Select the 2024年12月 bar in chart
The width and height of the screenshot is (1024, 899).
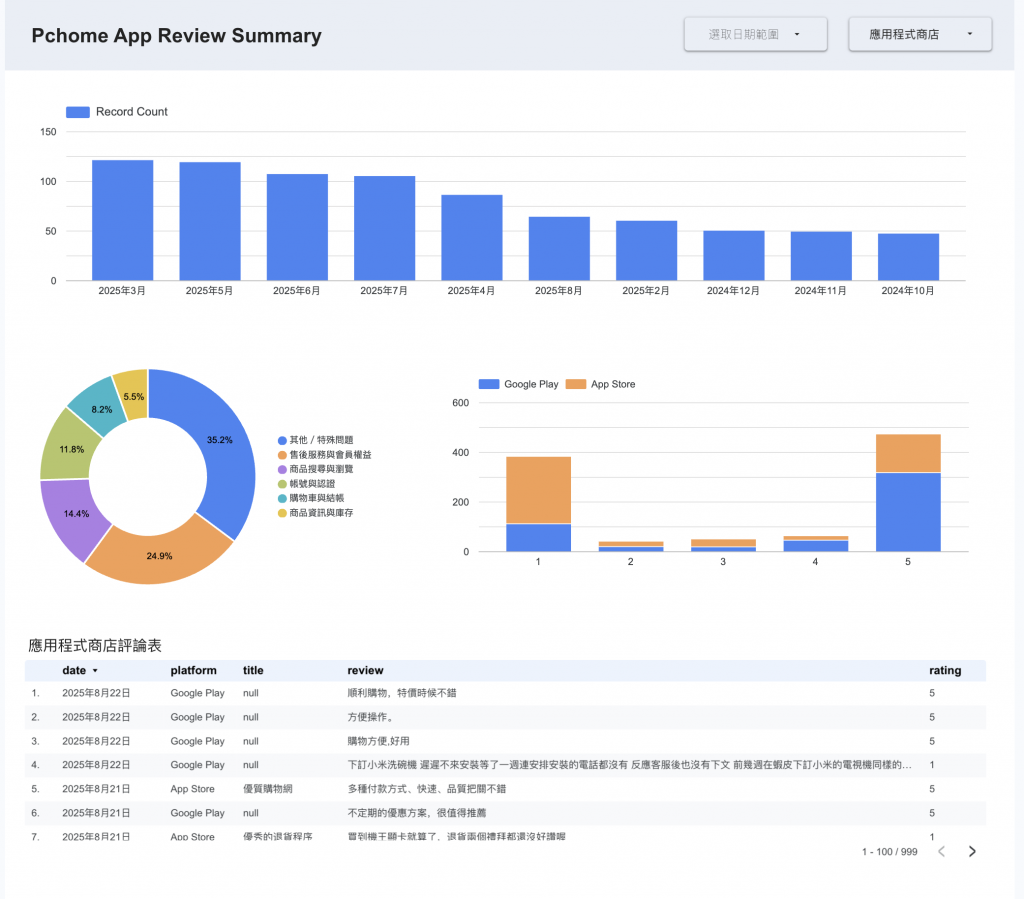click(733, 255)
